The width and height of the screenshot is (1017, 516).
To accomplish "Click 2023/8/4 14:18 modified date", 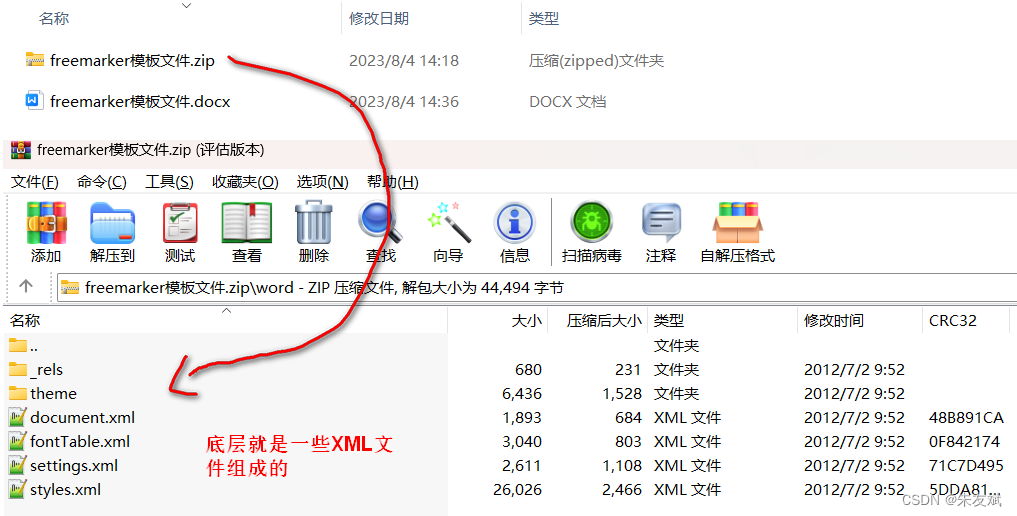I will [x=403, y=61].
